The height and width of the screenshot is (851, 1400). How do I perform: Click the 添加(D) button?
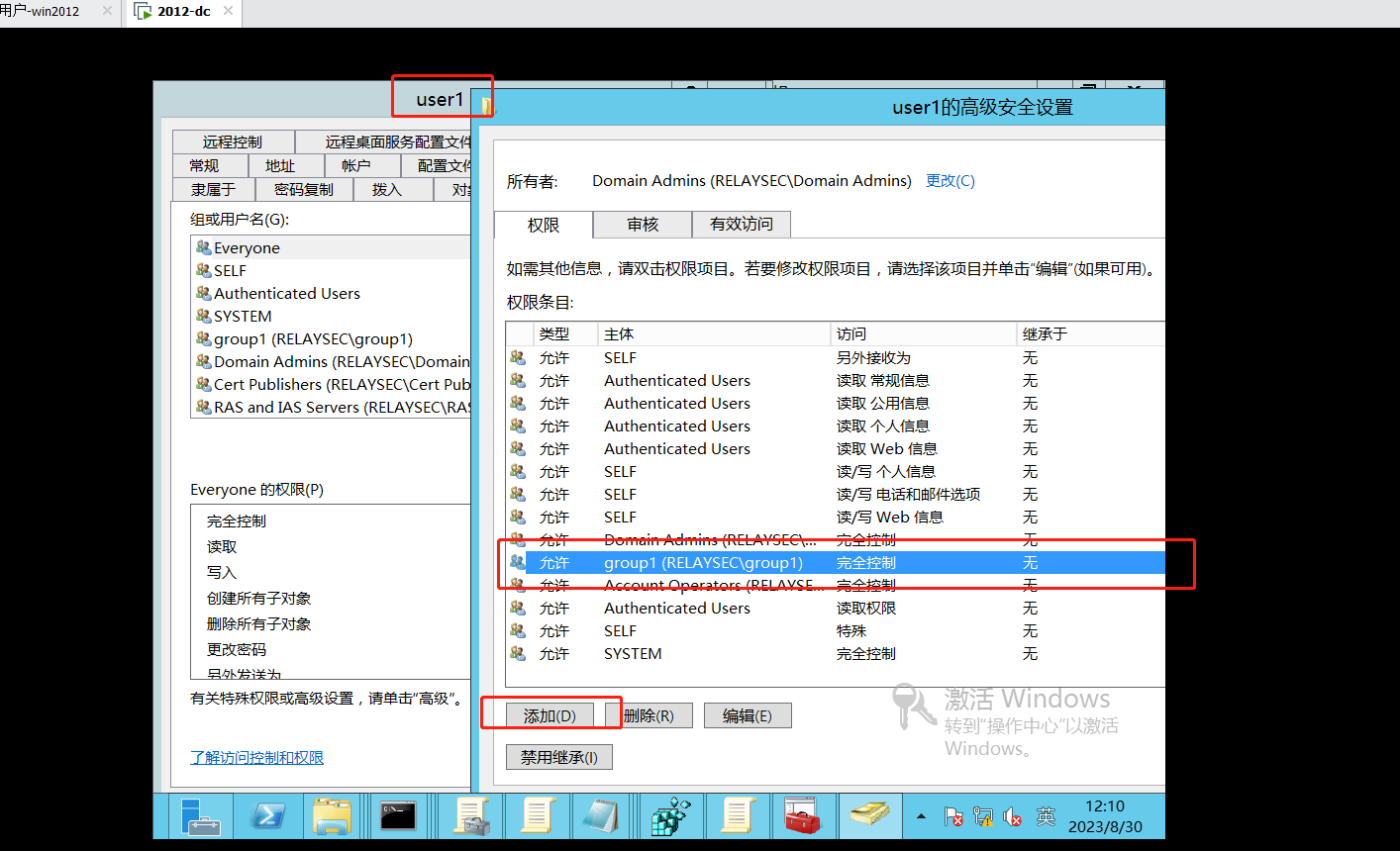pyautogui.click(x=550, y=715)
